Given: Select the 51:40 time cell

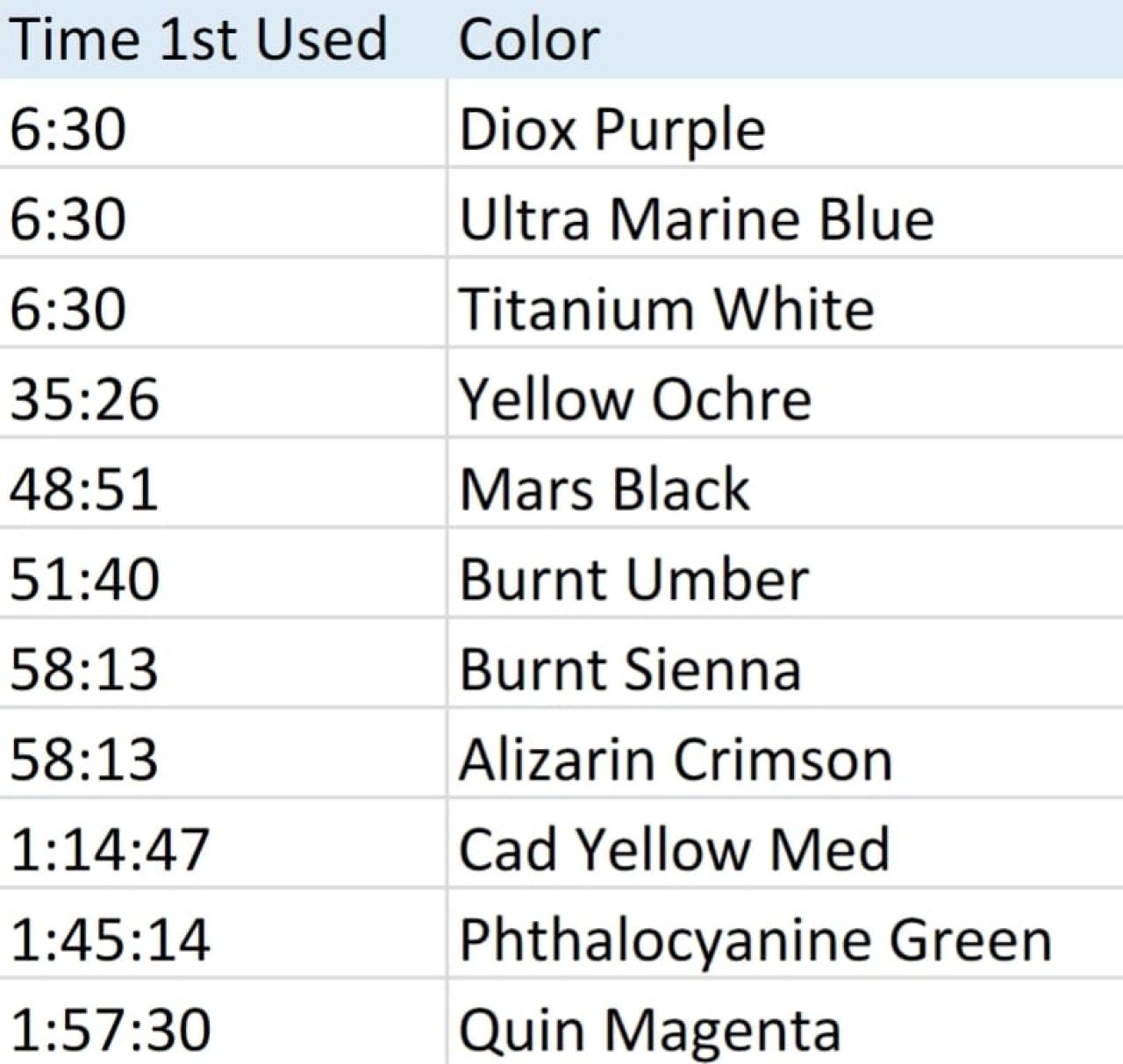Looking at the screenshot, I should pos(85,580).
